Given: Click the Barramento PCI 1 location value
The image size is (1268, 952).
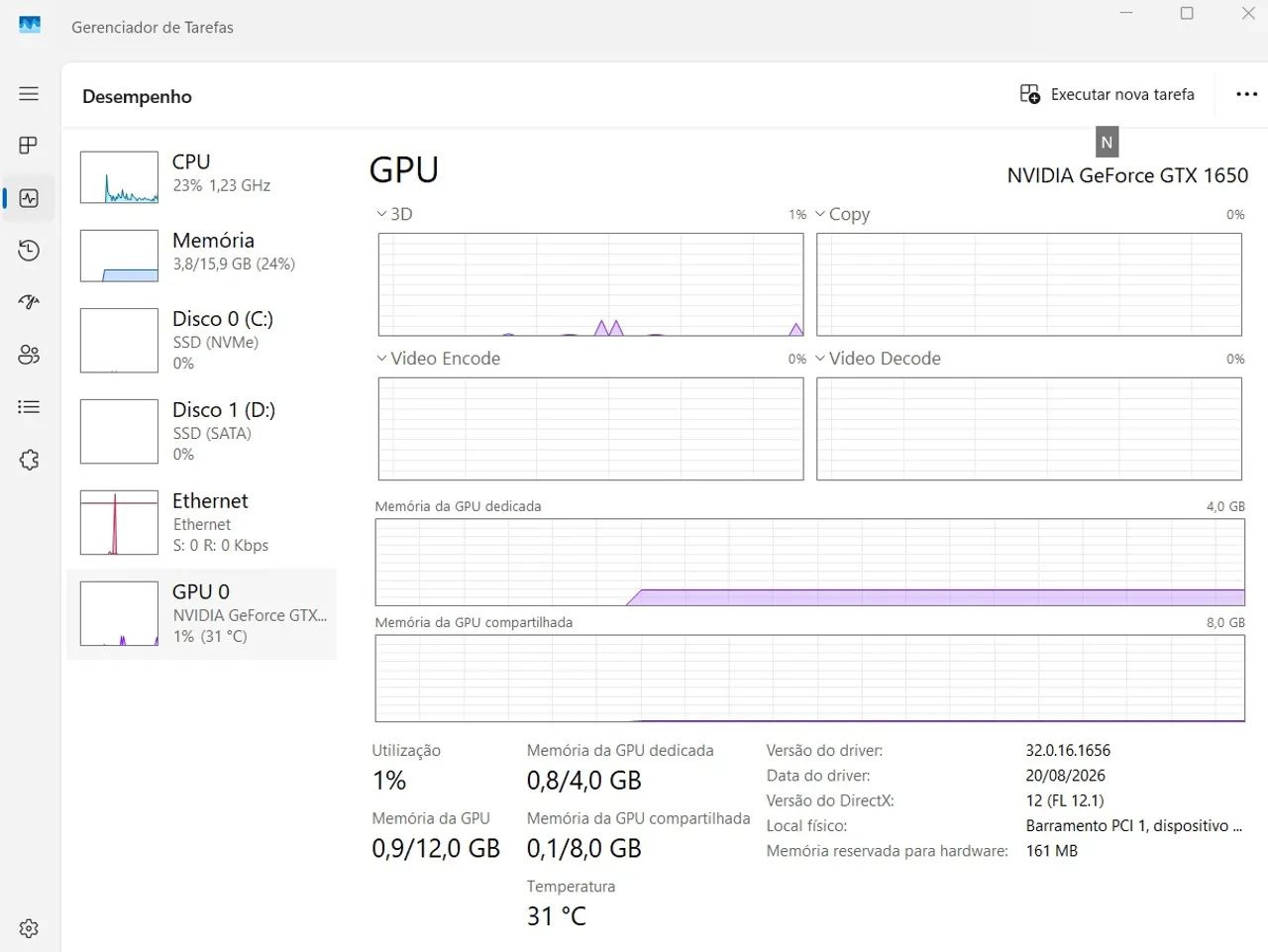Looking at the screenshot, I should pyautogui.click(x=1134, y=825).
